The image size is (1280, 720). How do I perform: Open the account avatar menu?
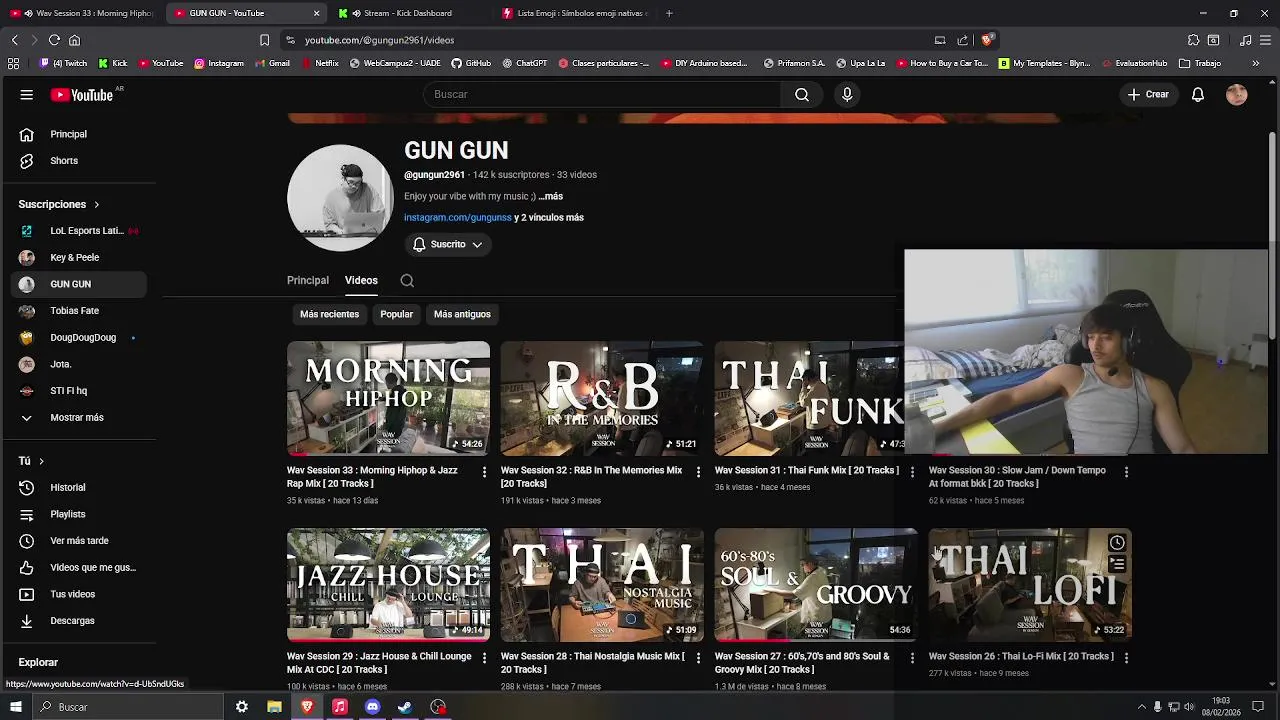tap(1237, 94)
